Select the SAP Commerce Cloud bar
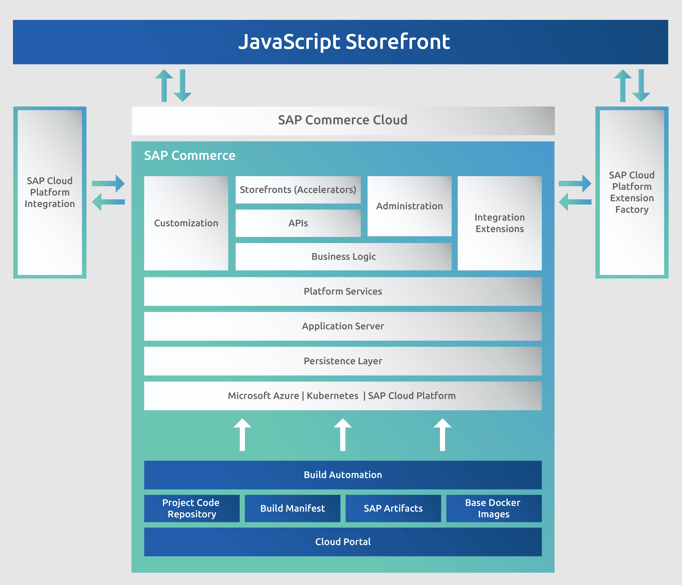This screenshot has height=585, width=682. [343, 120]
